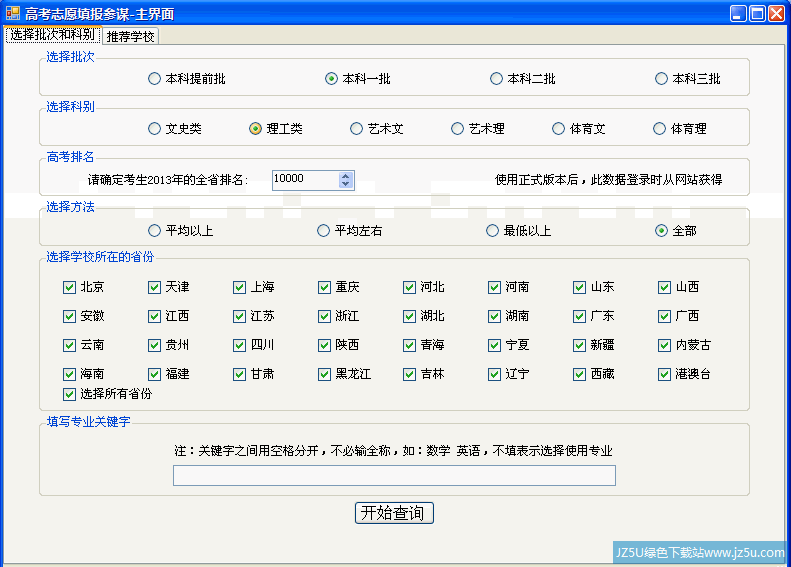The height and width of the screenshot is (567, 791).
Task: Toggle the 选择所有省份 checkbox
Action: tap(69, 394)
